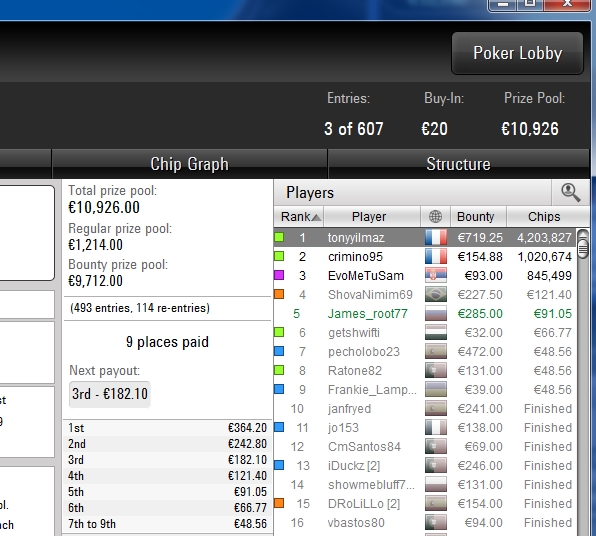Image resolution: width=596 pixels, height=536 pixels.
Task: Sort players by Rank column header
Action: point(299,217)
